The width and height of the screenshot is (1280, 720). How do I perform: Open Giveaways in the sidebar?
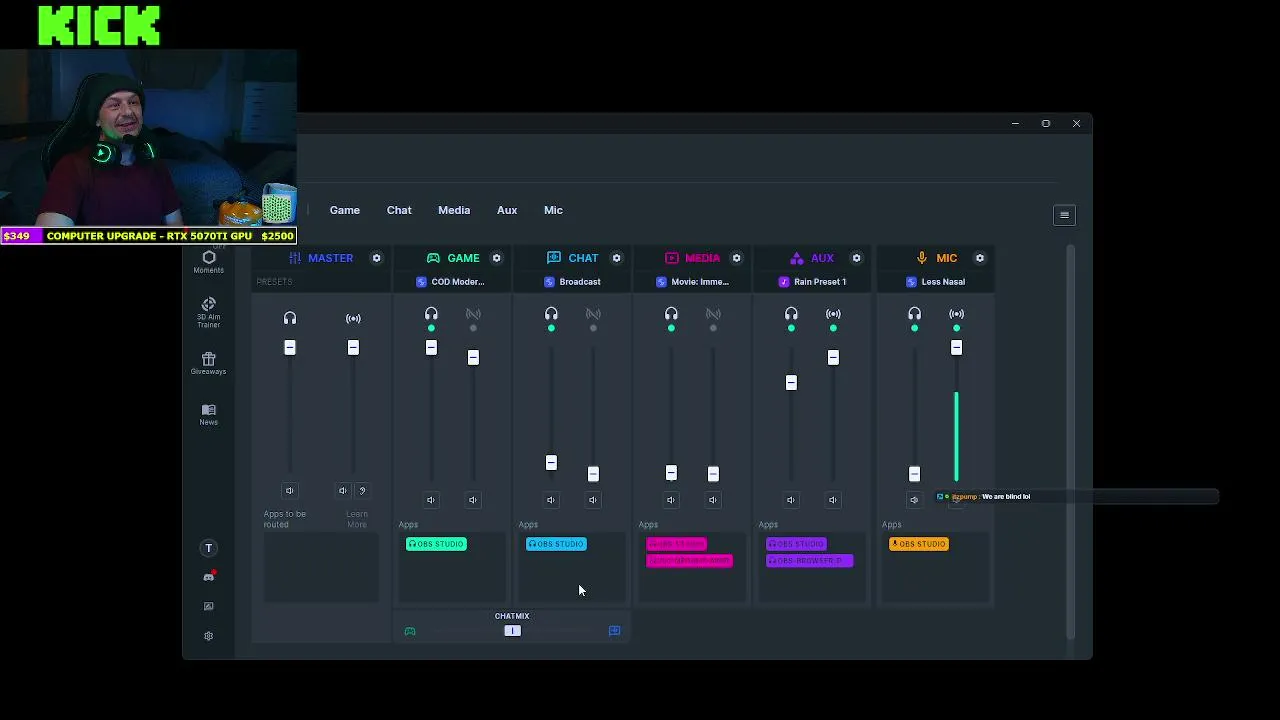tap(209, 363)
